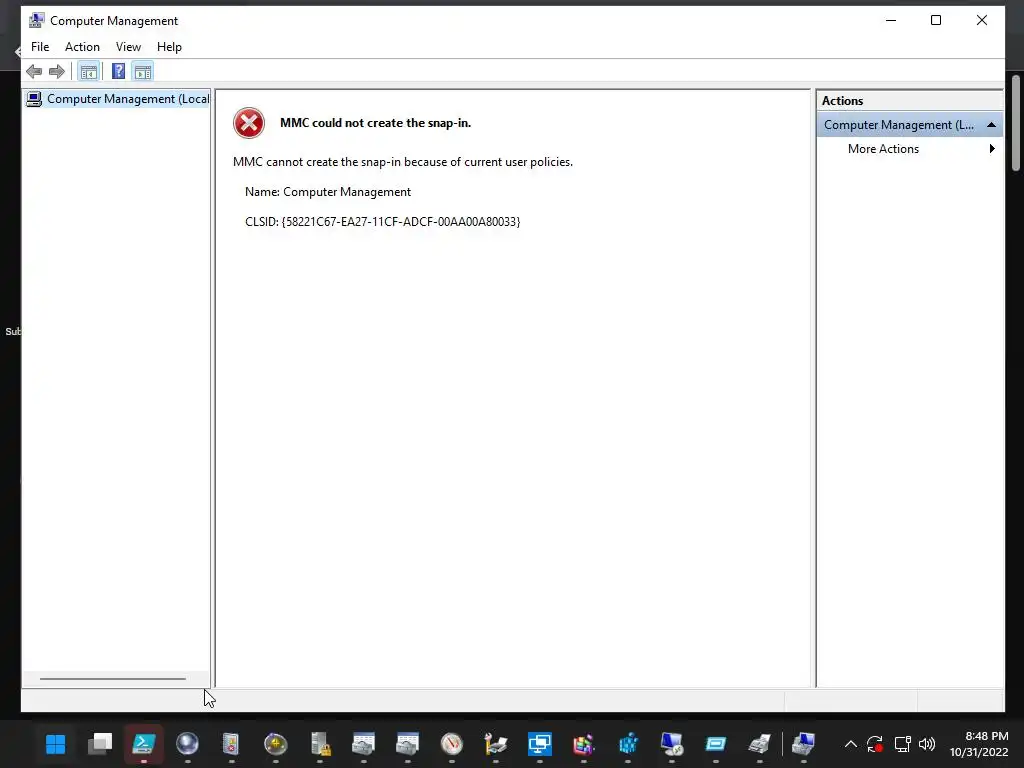Click the Back arrow in the toolbar
The height and width of the screenshot is (768, 1024).
point(34,71)
